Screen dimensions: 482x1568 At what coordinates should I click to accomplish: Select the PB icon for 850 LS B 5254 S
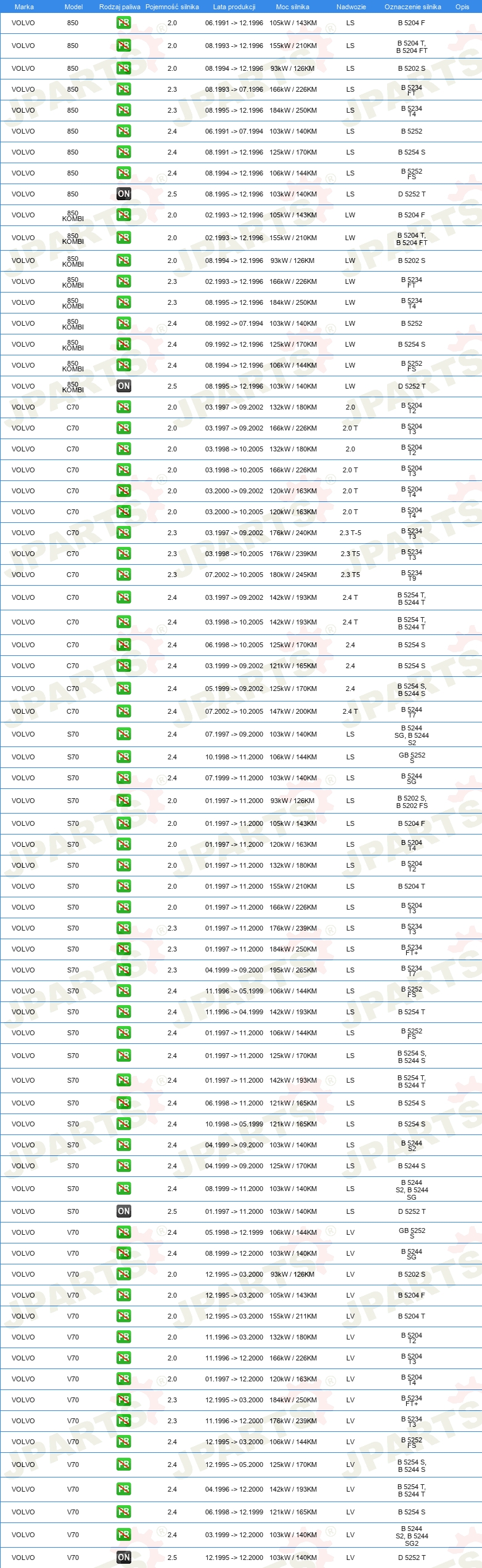click(x=124, y=152)
